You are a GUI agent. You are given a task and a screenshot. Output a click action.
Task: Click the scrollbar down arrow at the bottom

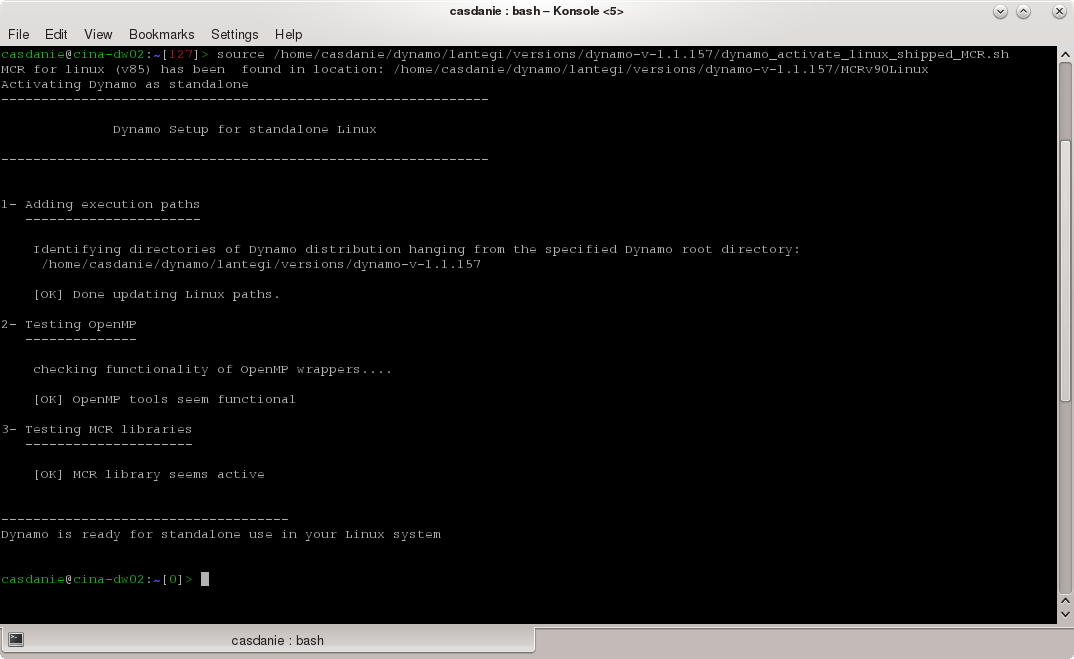tap(1065, 614)
